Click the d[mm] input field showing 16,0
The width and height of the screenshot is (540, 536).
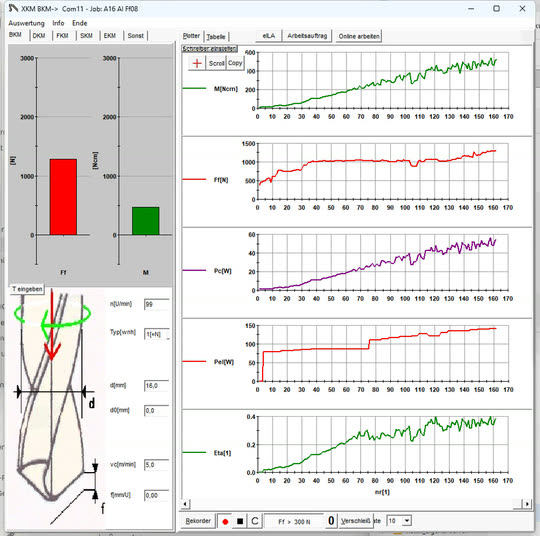(157, 386)
